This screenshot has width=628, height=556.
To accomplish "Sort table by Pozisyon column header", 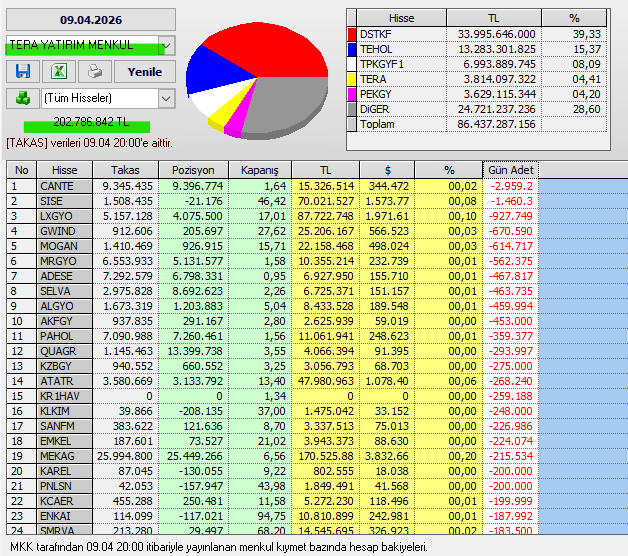I will pos(193,170).
